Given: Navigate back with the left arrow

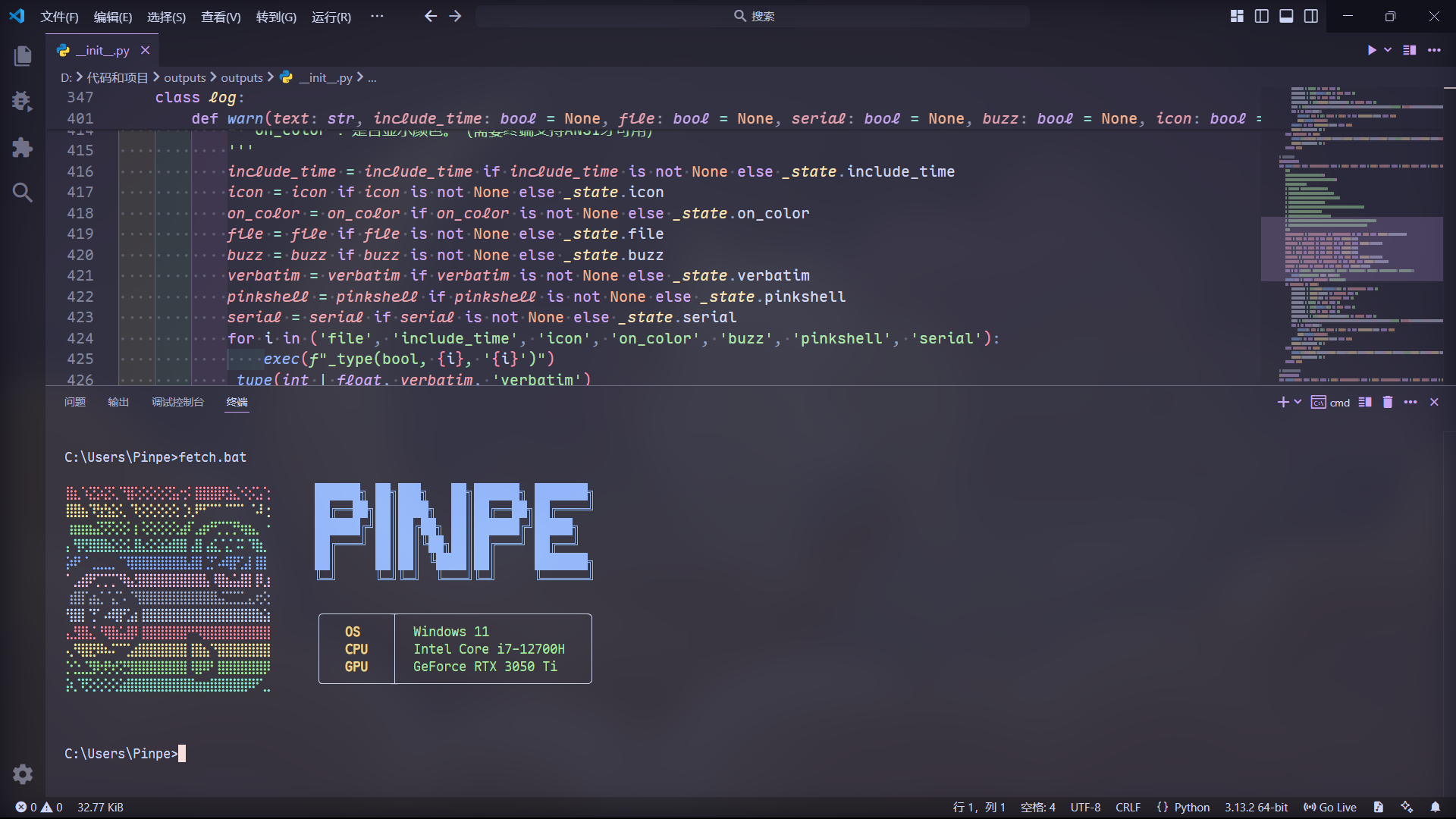Looking at the screenshot, I should coord(431,16).
